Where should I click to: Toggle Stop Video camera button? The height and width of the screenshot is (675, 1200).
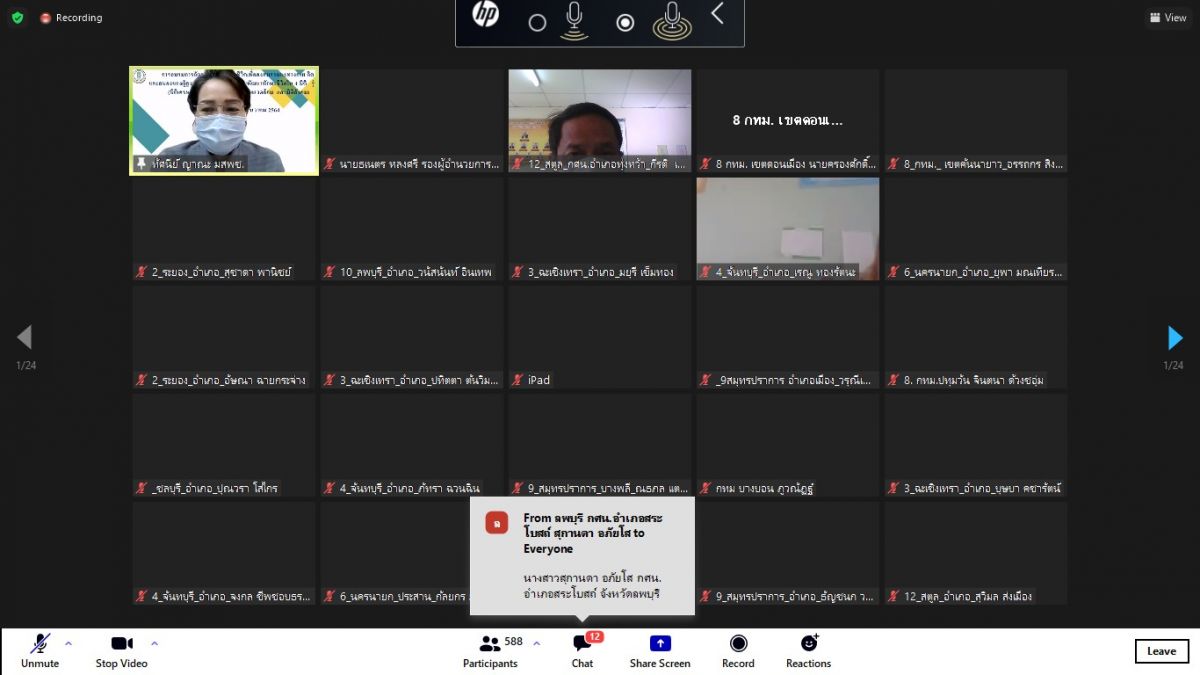pos(121,650)
